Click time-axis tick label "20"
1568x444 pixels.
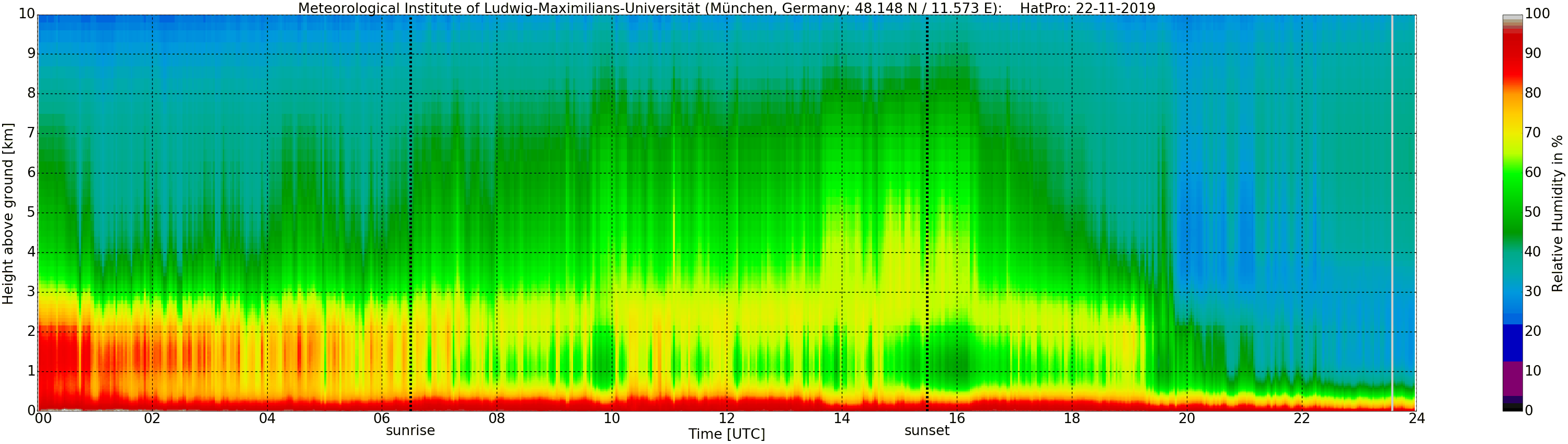1187,418
